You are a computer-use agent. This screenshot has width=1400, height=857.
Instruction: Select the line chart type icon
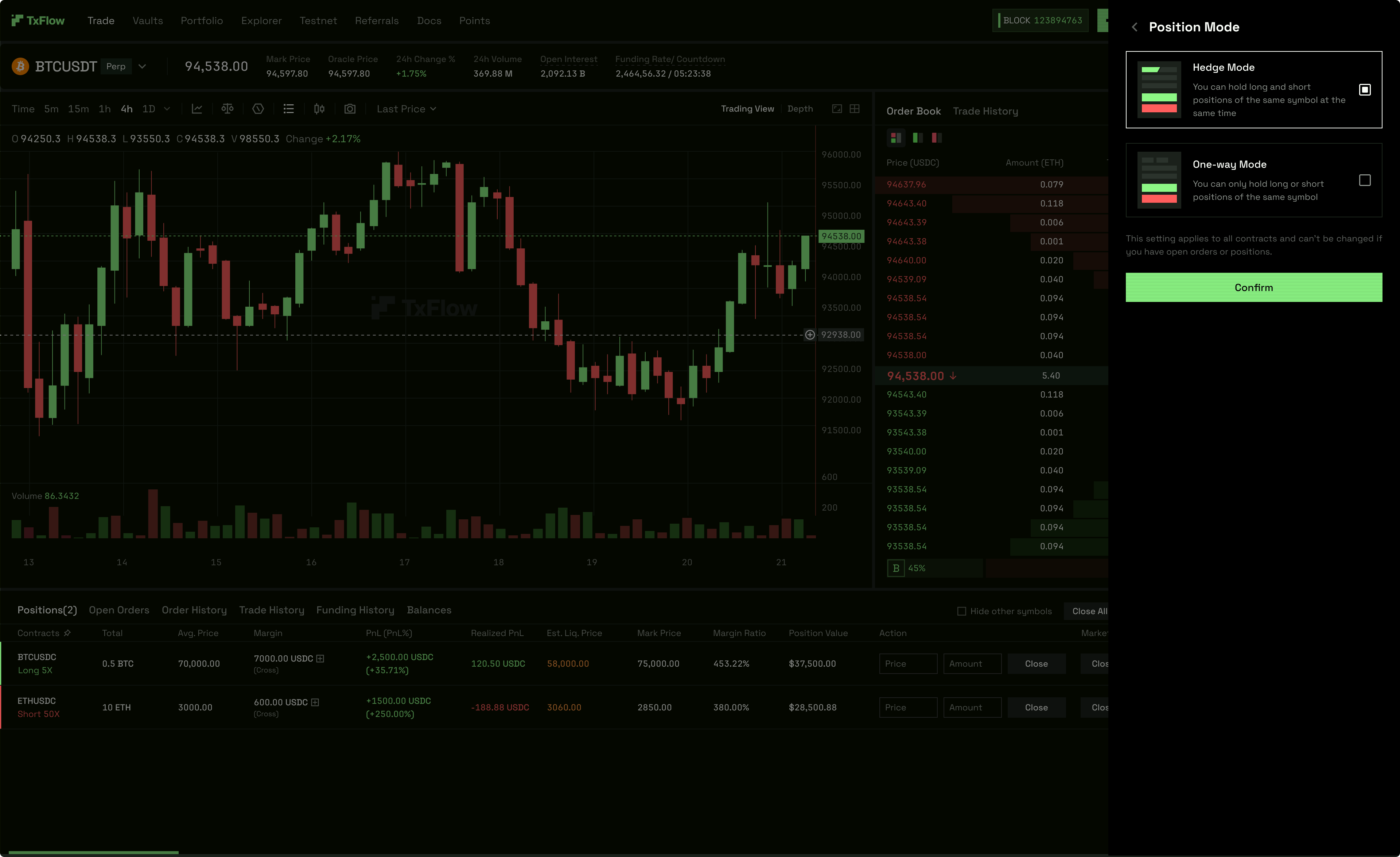[197, 109]
